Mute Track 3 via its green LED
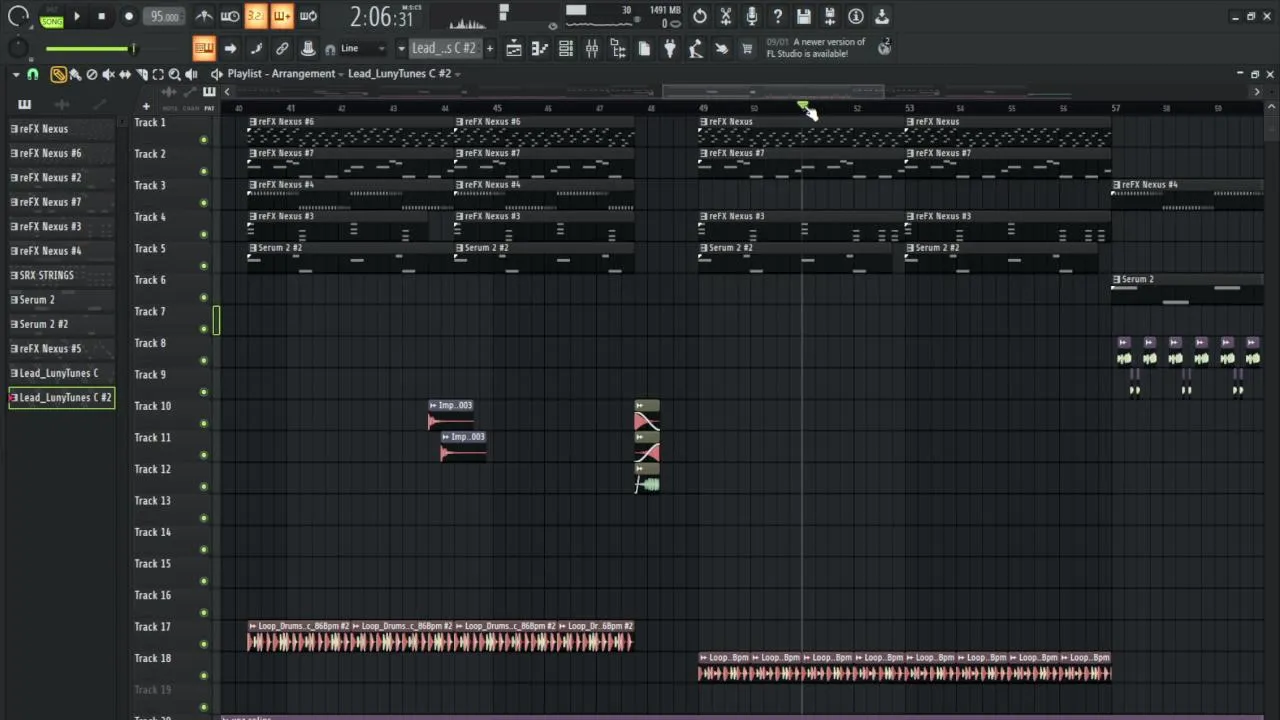 coord(204,203)
